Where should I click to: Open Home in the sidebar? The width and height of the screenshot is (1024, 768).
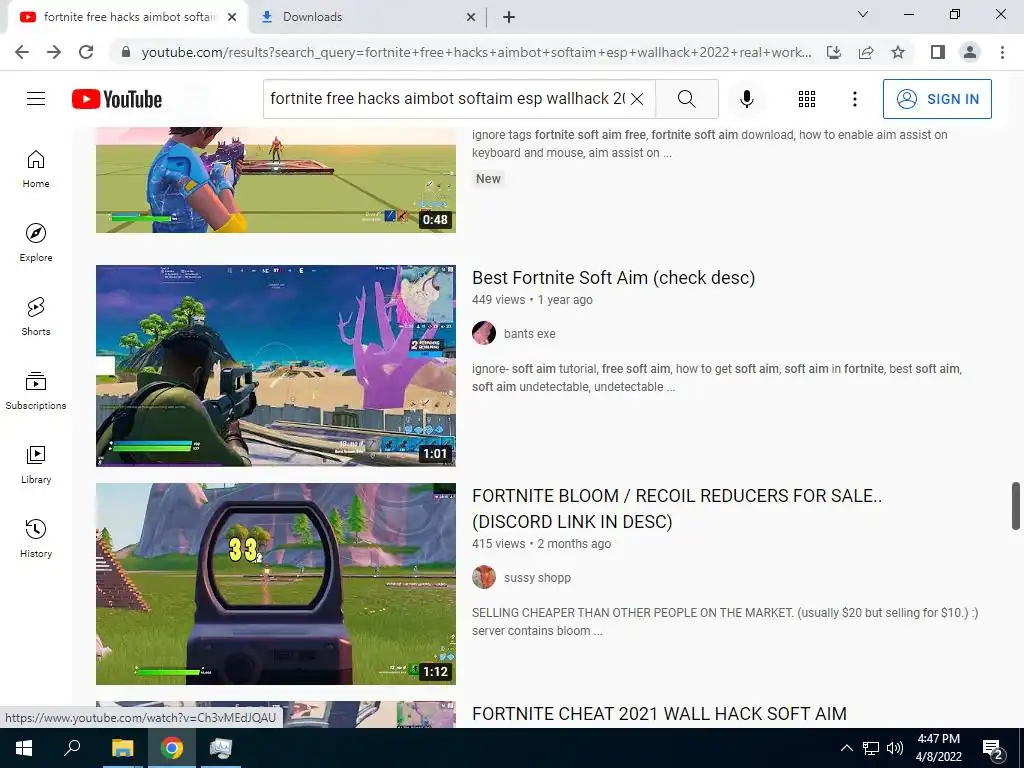[x=36, y=168]
